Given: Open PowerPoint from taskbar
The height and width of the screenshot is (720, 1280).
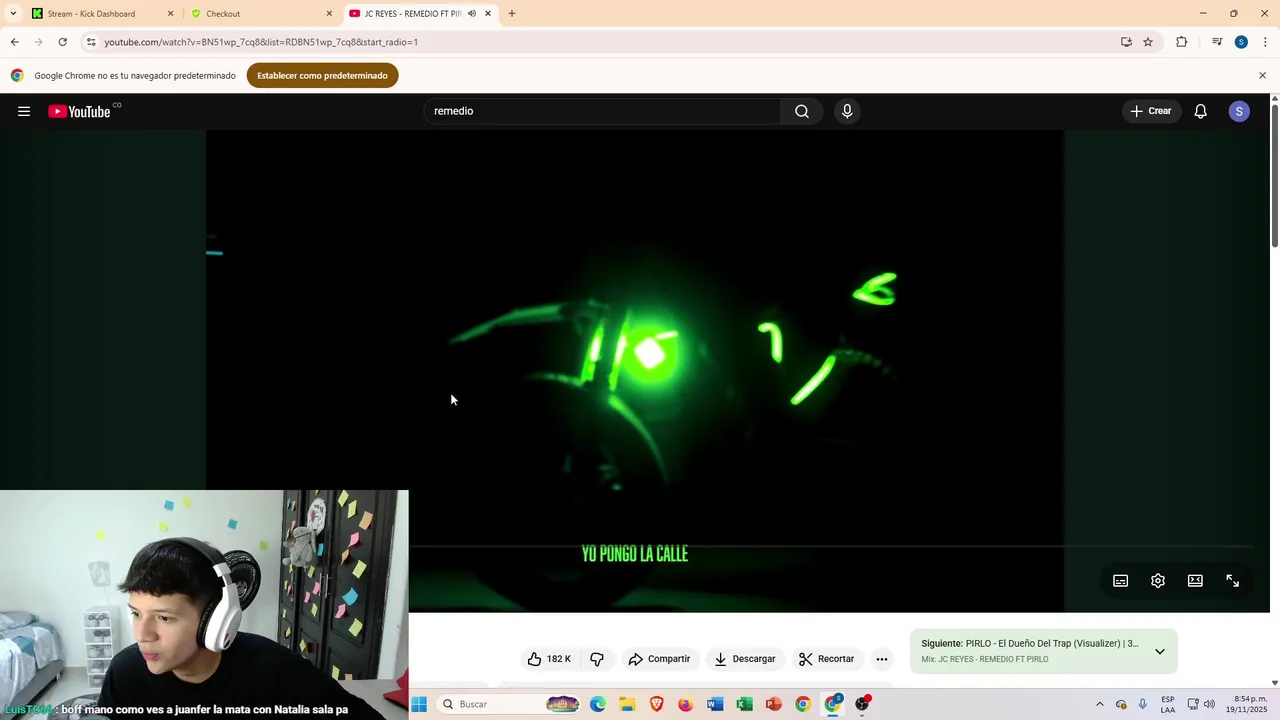Looking at the screenshot, I should 773,704.
